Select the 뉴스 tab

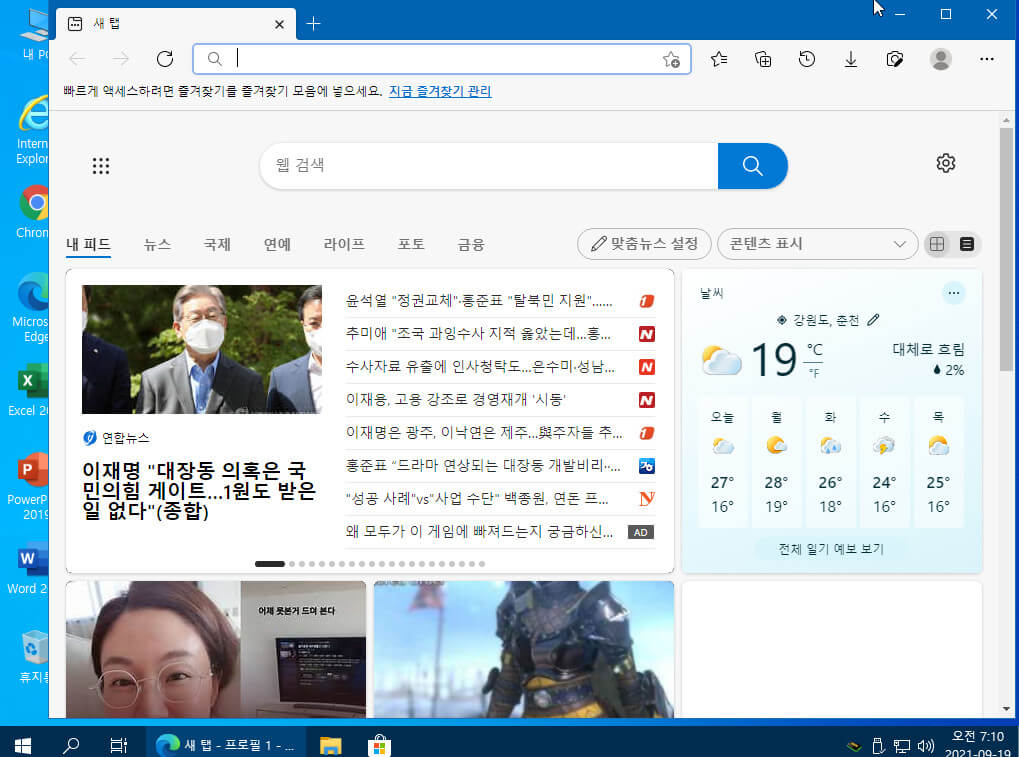point(157,245)
